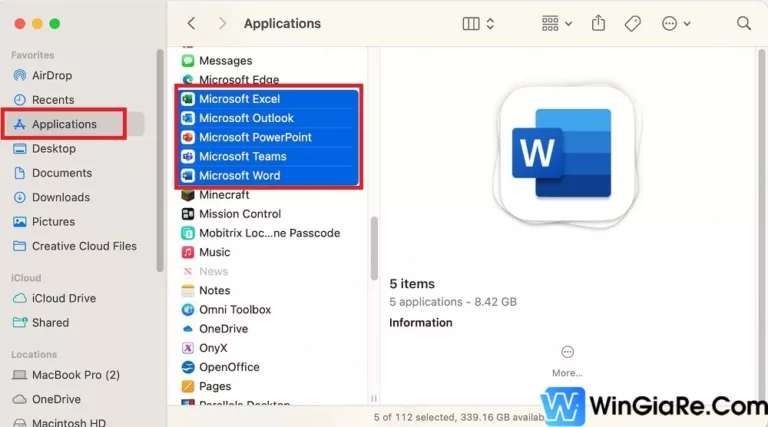Open the ellipsis action menu dropdown
Screen dimensions: 768x427
point(676,23)
